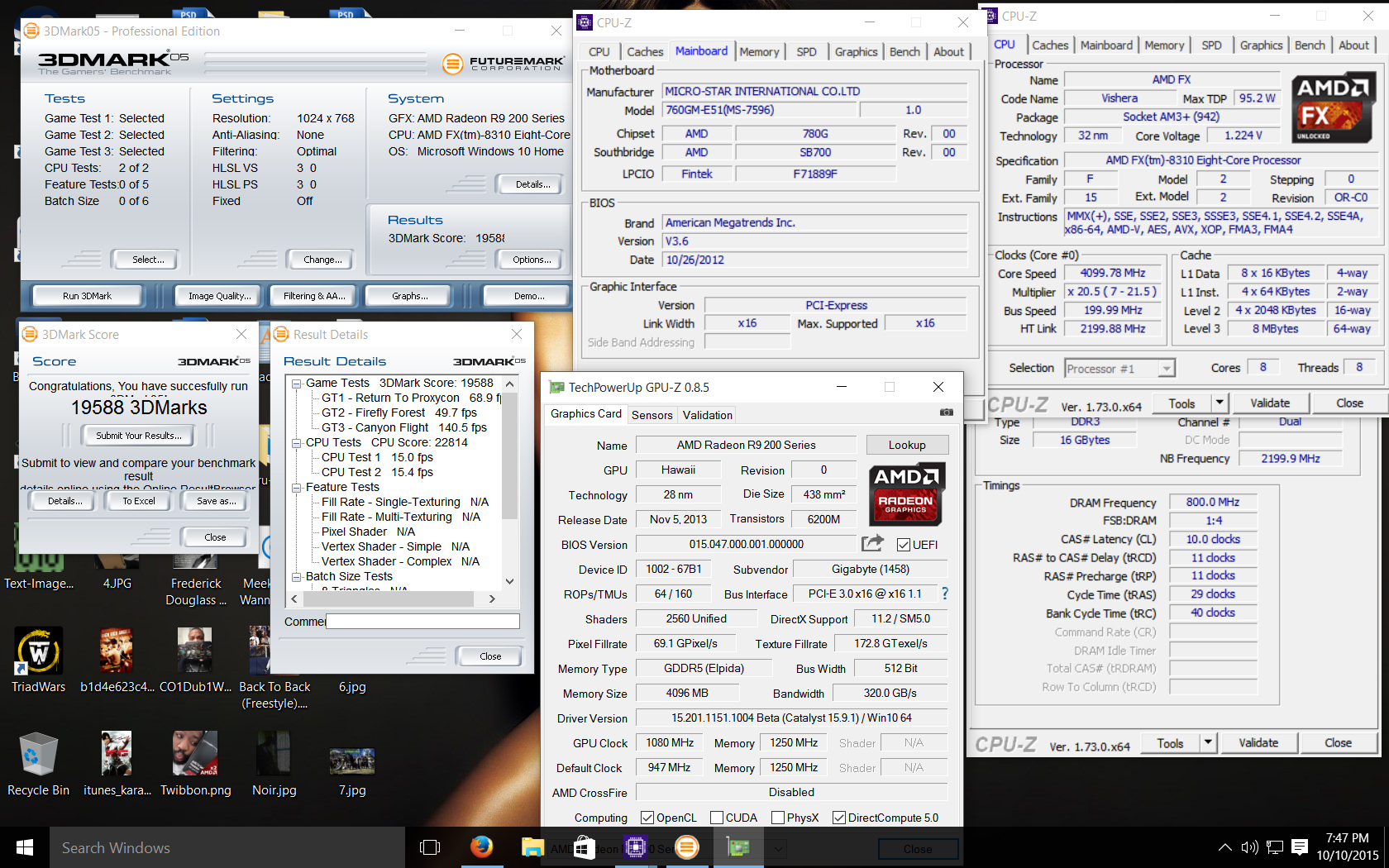Click the Bus Interface question mark in GPU-Z
Viewport: 1389px width, 868px height.
pos(945,594)
